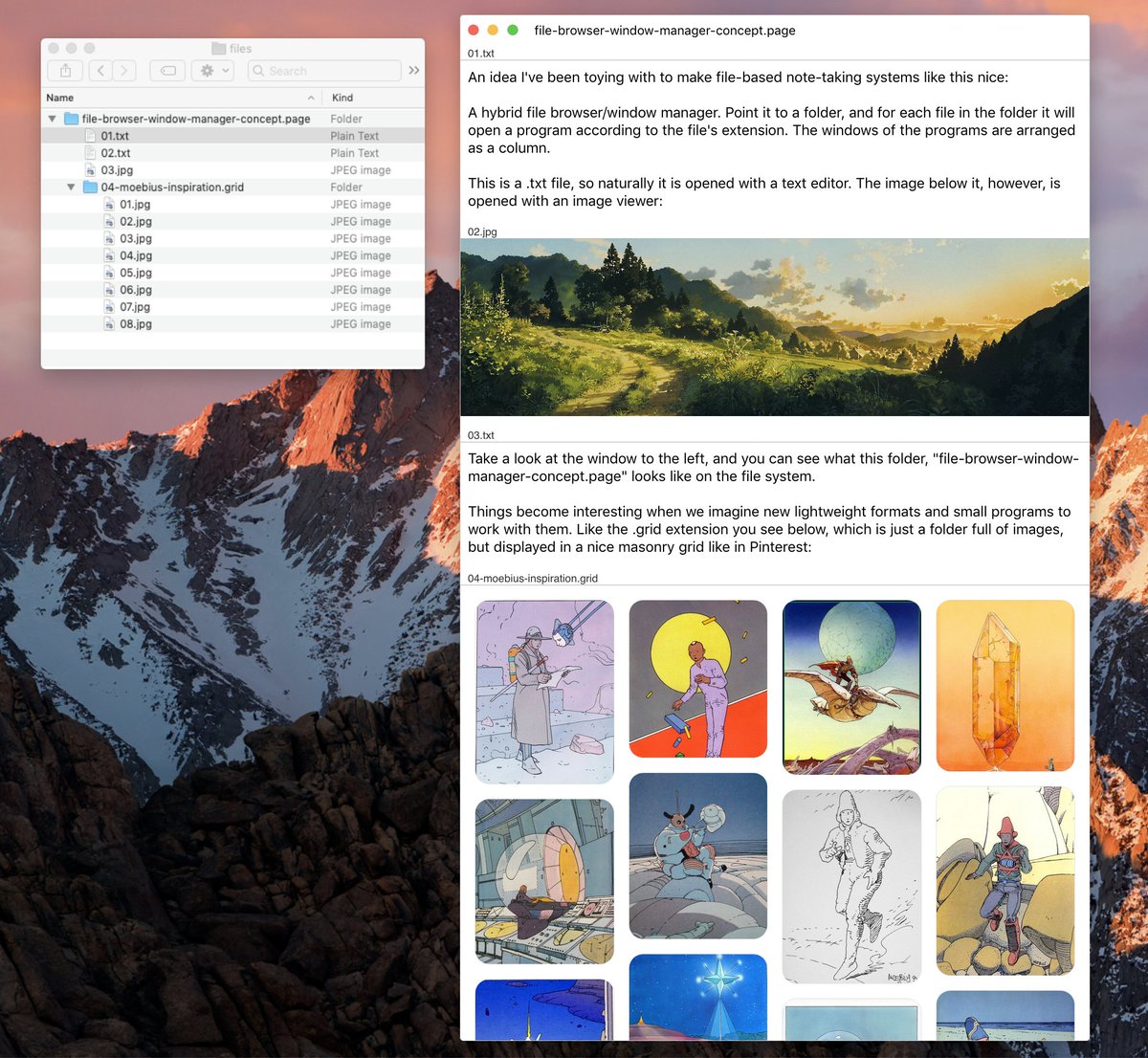Select the file-browser-window-manager-concept.page folder icon
The image size is (1148, 1058).
[x=71, y=119]
